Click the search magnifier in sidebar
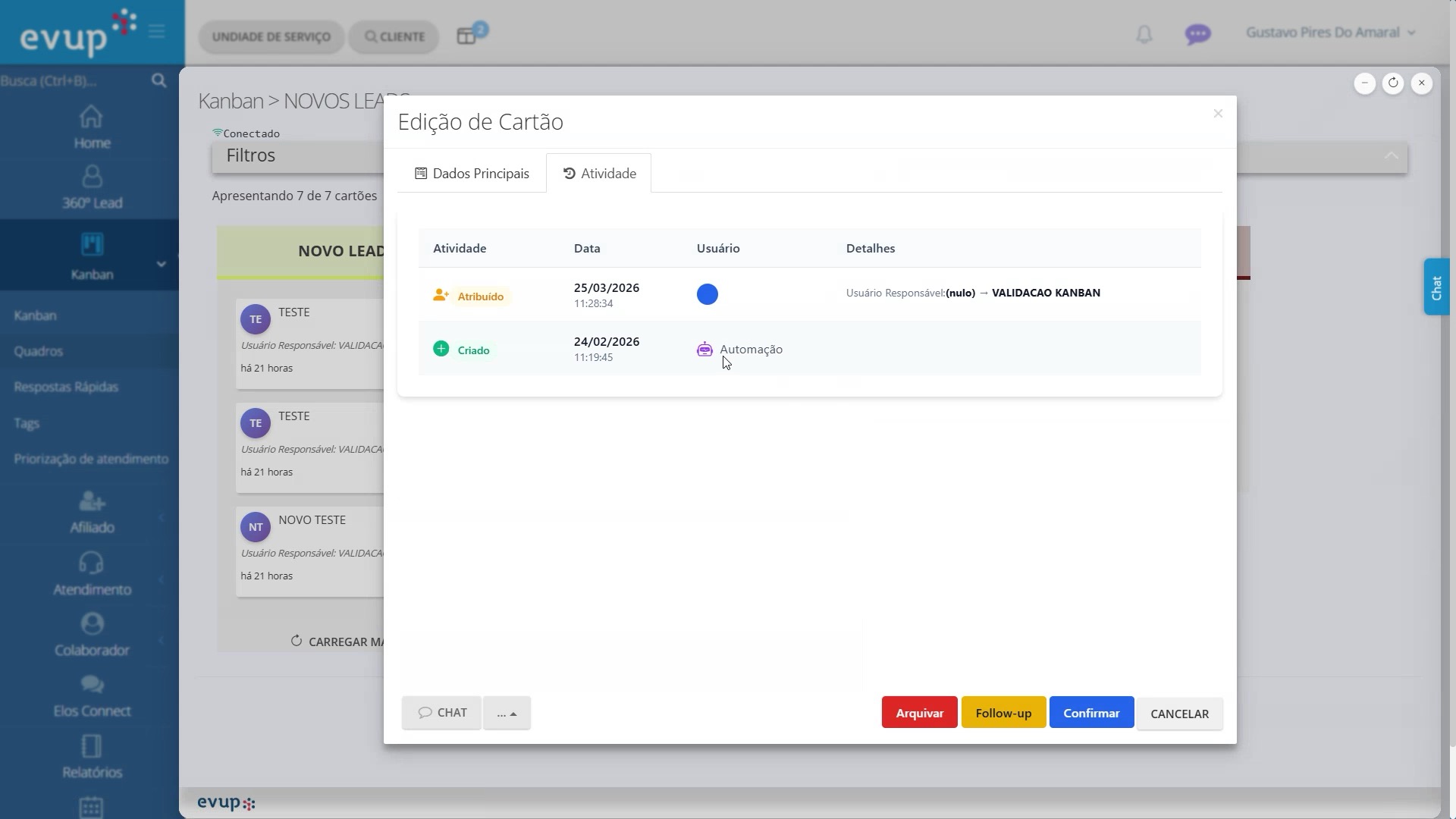This screenshot has height=819, width=1456. click(158, 80)
